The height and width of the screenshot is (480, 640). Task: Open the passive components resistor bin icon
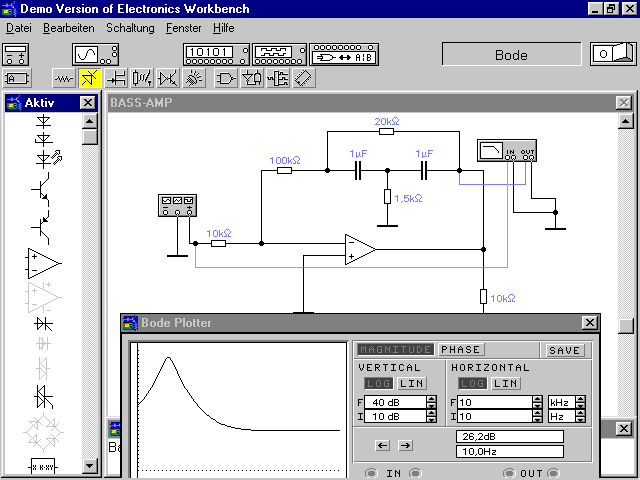pos(65,77)
